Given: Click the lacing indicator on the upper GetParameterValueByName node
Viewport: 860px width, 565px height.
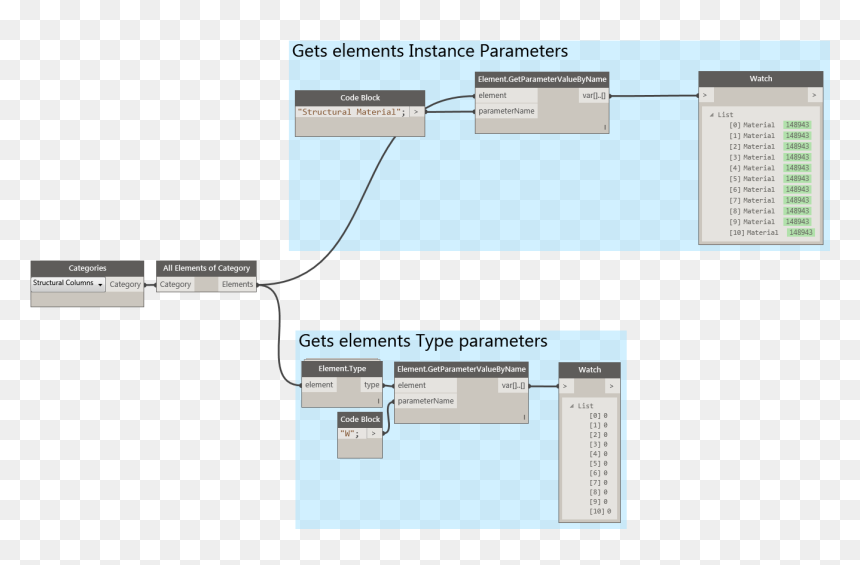Looking at the screenshot, I should [x=605, y=127].
